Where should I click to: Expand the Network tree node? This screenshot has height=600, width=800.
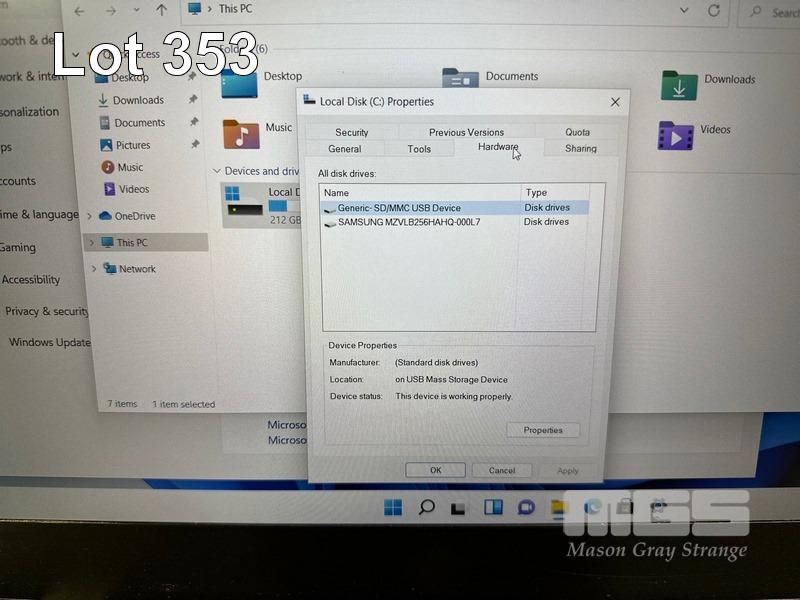tap(95, 269)
